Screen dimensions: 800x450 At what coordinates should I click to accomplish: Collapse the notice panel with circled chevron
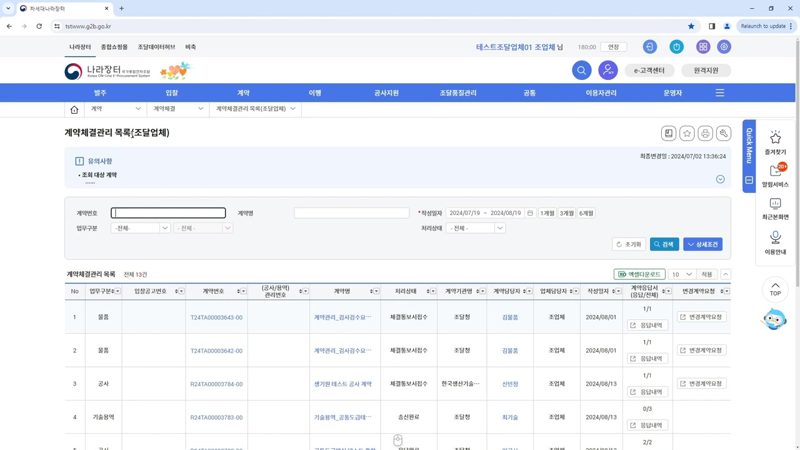[x=720, y=179]
